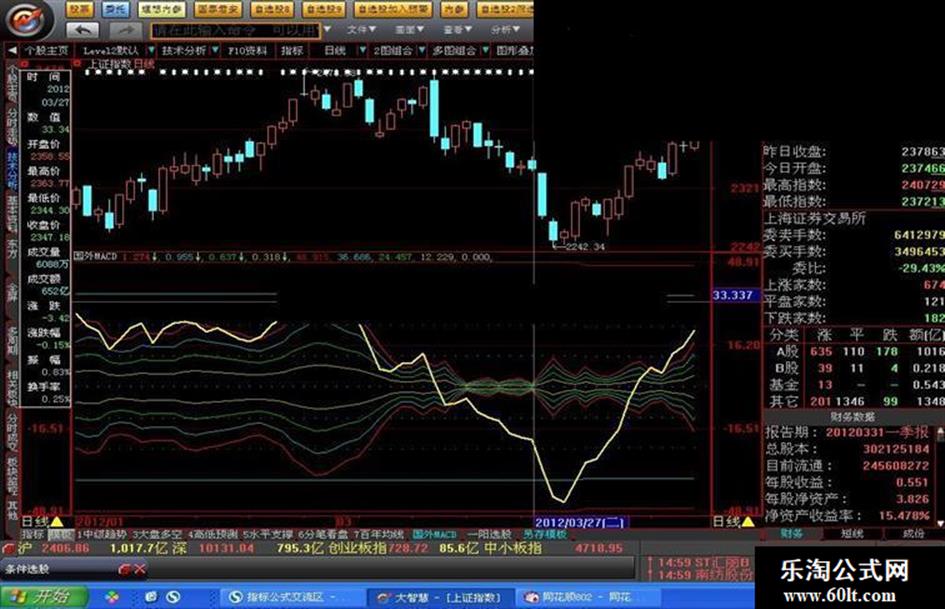Open the 画面 menu
Screen dimensions: 945x609
409,29
